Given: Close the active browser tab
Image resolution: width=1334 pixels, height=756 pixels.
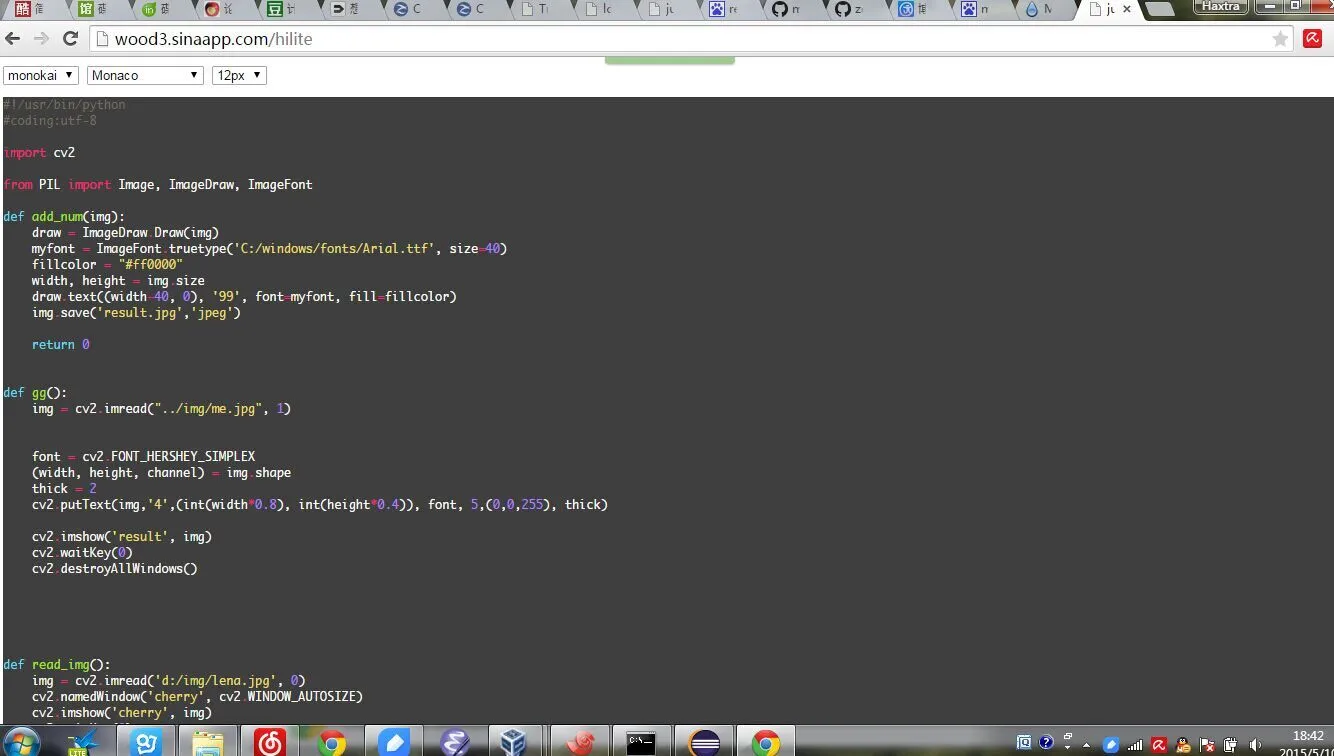Looking at the screenshot, I should 1127,10.
